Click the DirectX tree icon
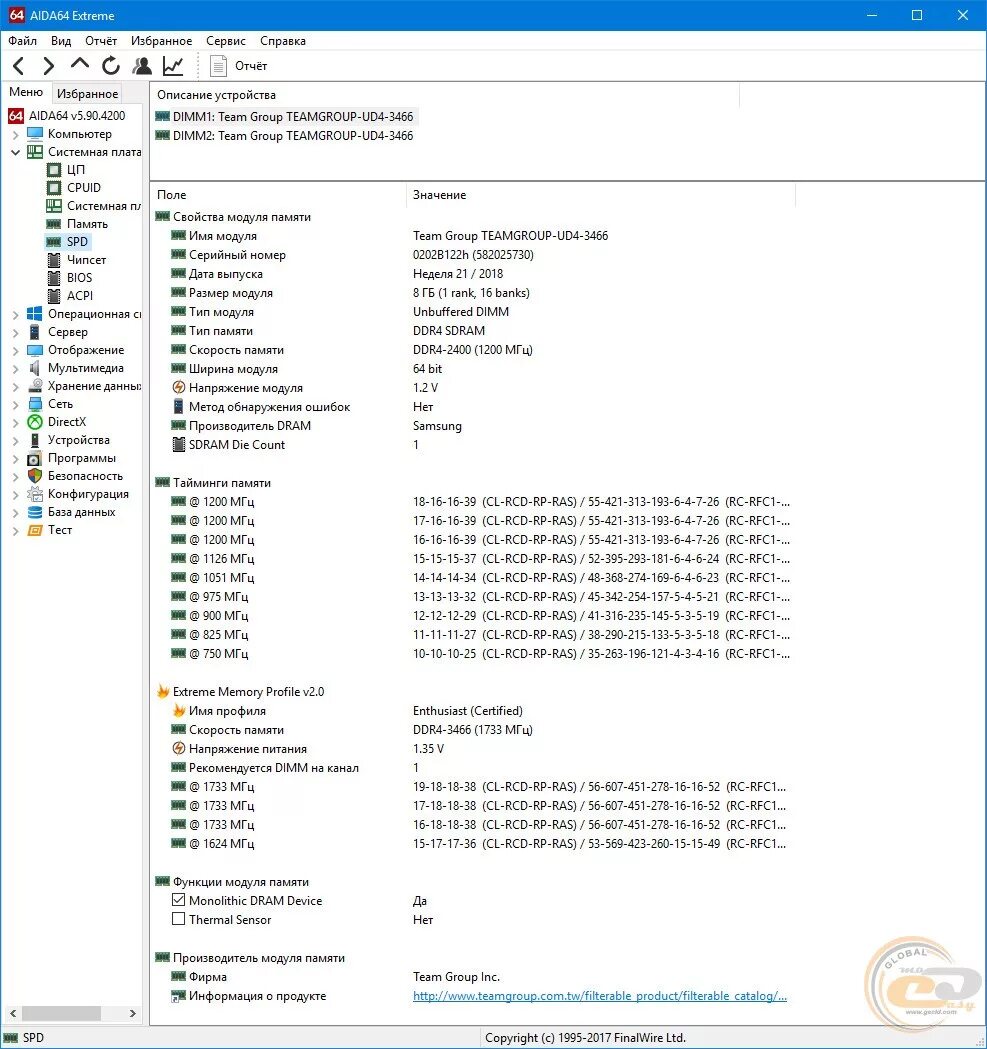 click(35, 422)
